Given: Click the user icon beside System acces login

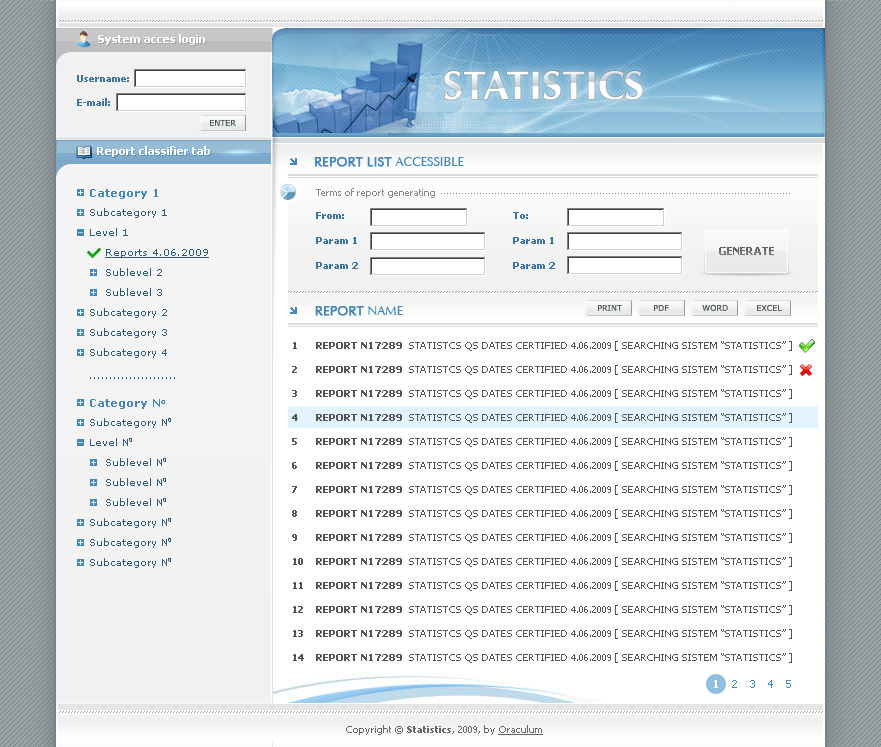Looking at the screenshot, I should [x=84, y=39].
